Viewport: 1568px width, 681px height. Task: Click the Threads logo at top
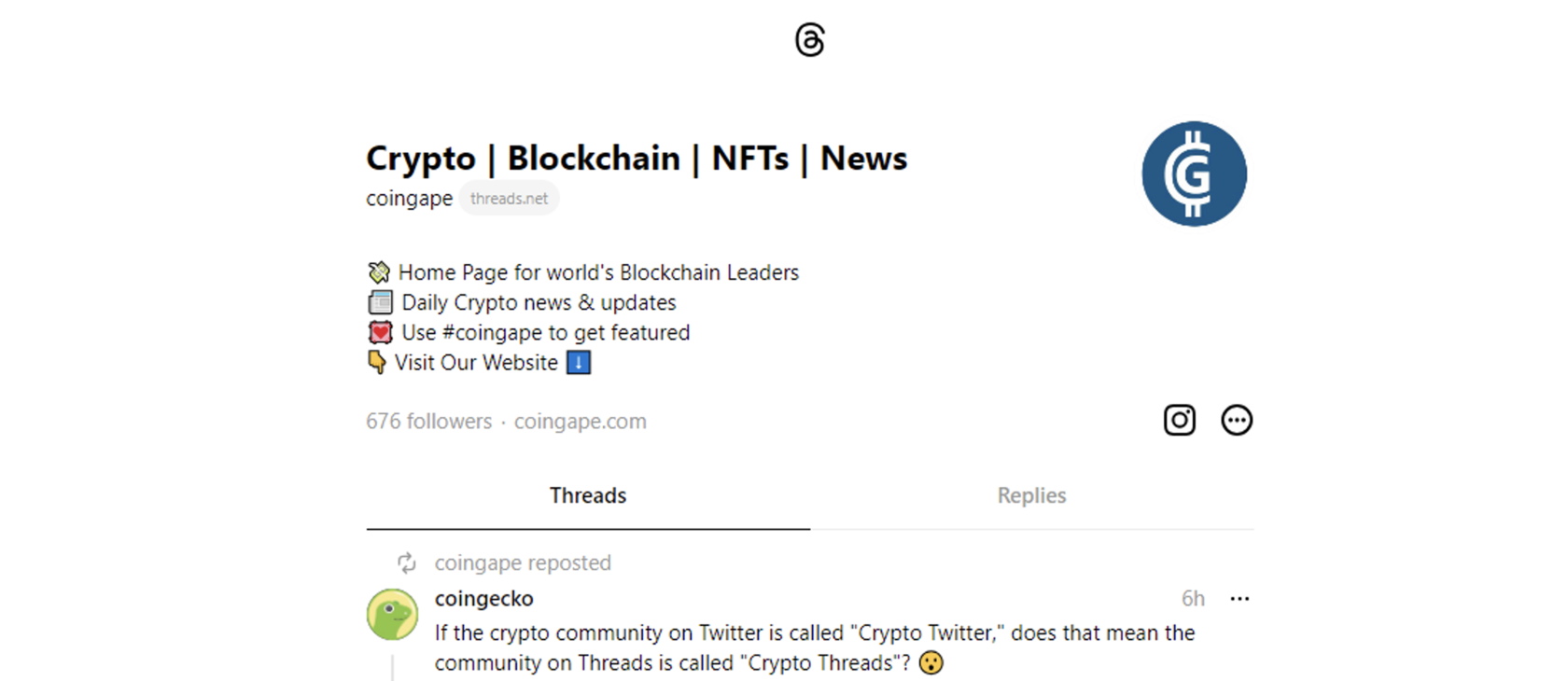[810, 40]
